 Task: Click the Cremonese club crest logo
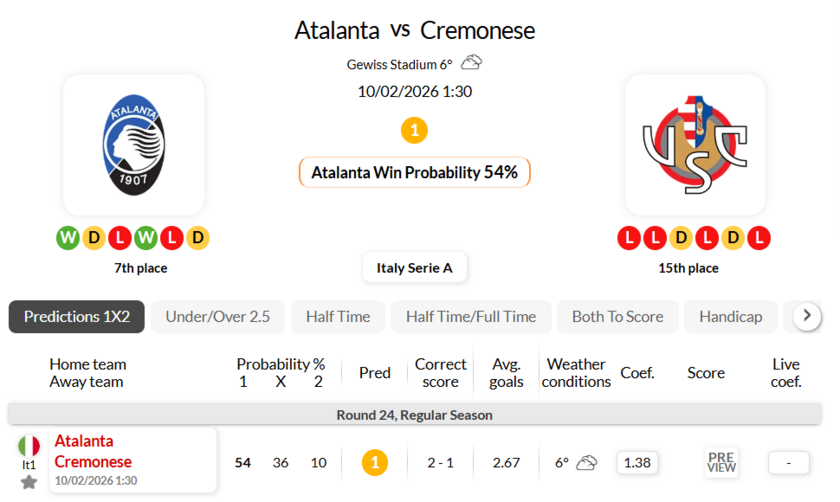click(x=695, y=145)
